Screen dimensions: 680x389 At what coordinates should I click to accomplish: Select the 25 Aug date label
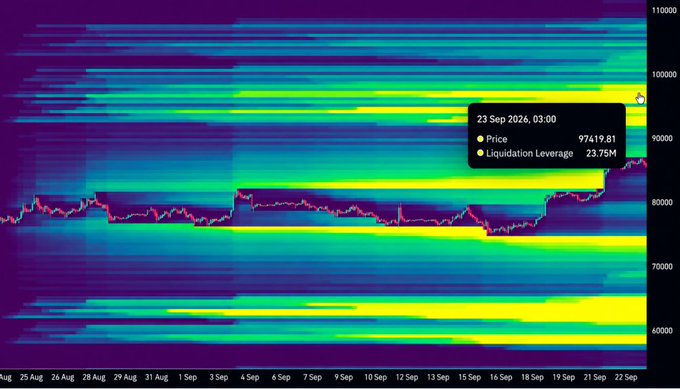pos(31,377)
